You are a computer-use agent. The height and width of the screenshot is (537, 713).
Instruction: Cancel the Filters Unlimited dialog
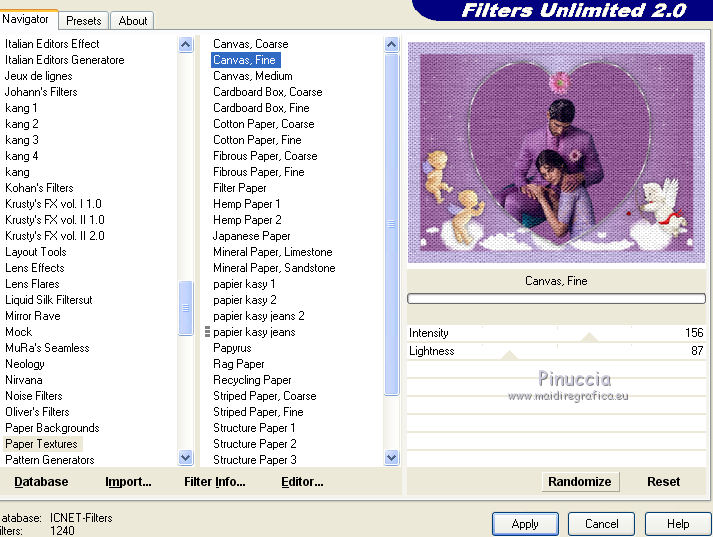602,524
